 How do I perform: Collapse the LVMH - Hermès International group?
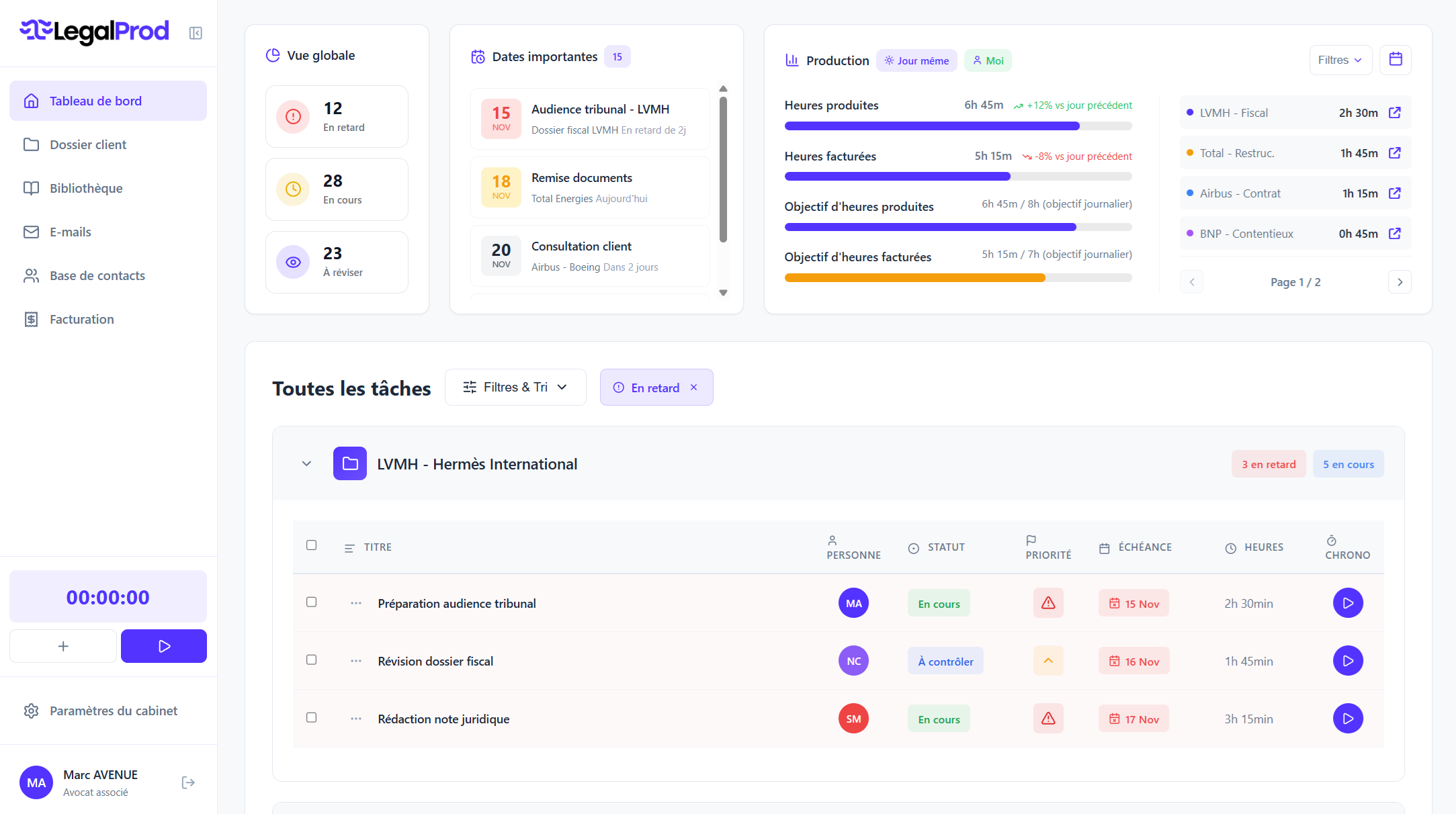pyautogui.click(x=306, y=463)
